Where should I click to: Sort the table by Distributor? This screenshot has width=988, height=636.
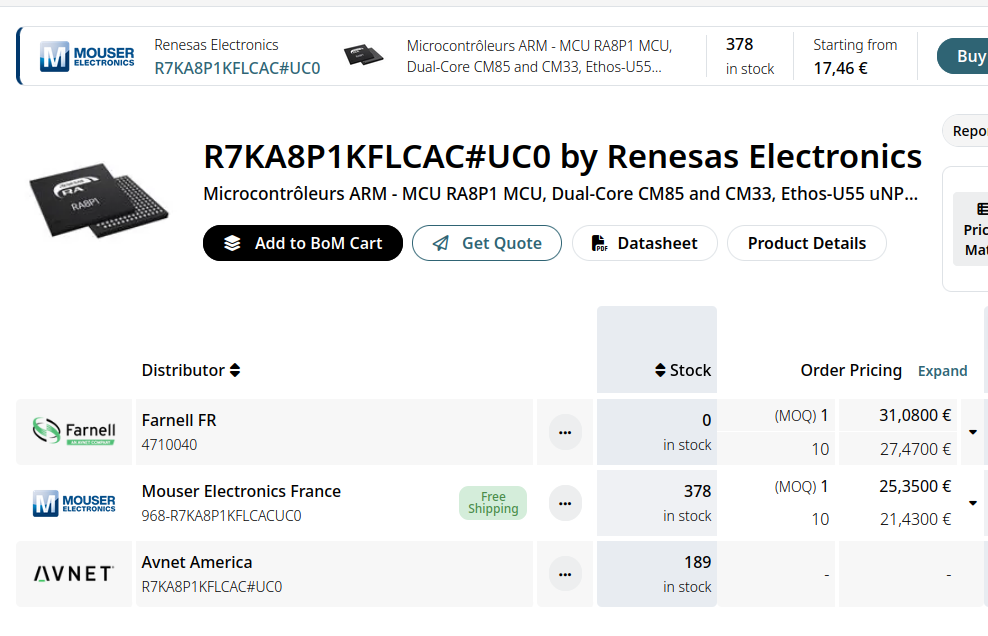pyautogui.click(x=191, y=370)
